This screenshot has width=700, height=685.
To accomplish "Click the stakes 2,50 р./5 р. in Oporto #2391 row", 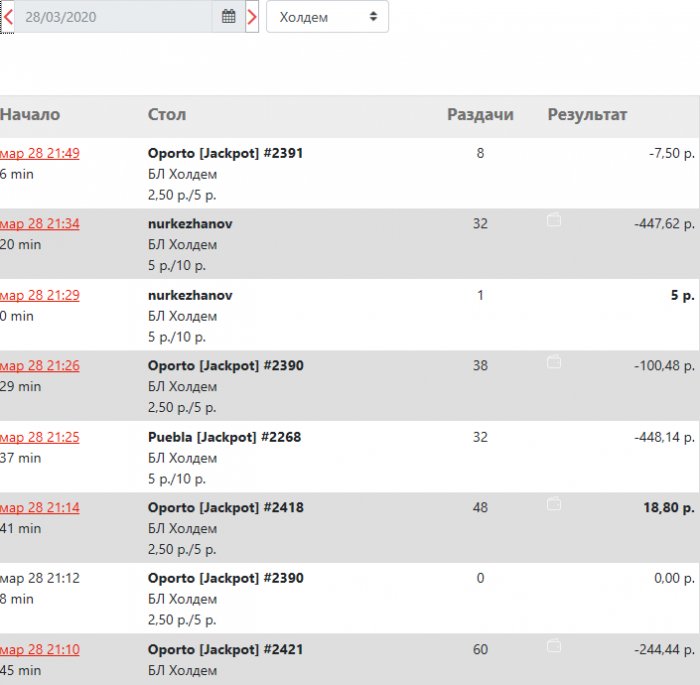I will coord(182,195).
